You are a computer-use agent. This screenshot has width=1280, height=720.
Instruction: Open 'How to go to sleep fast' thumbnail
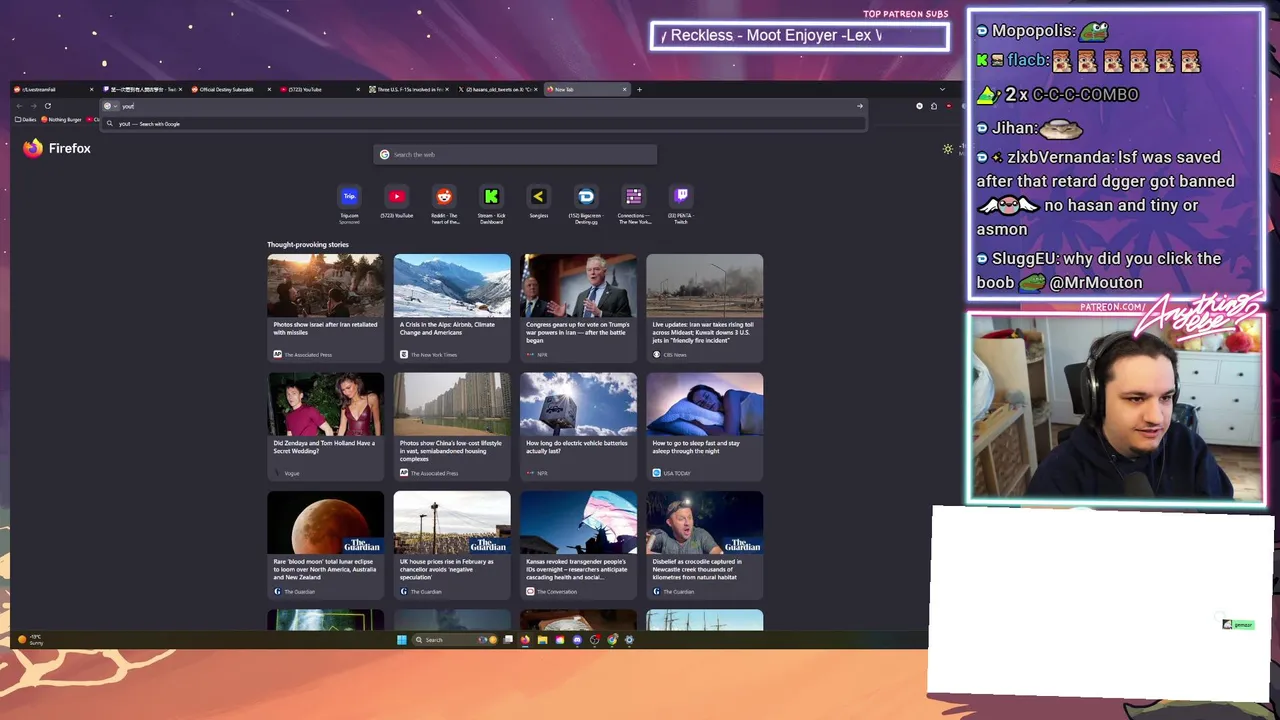704,404
